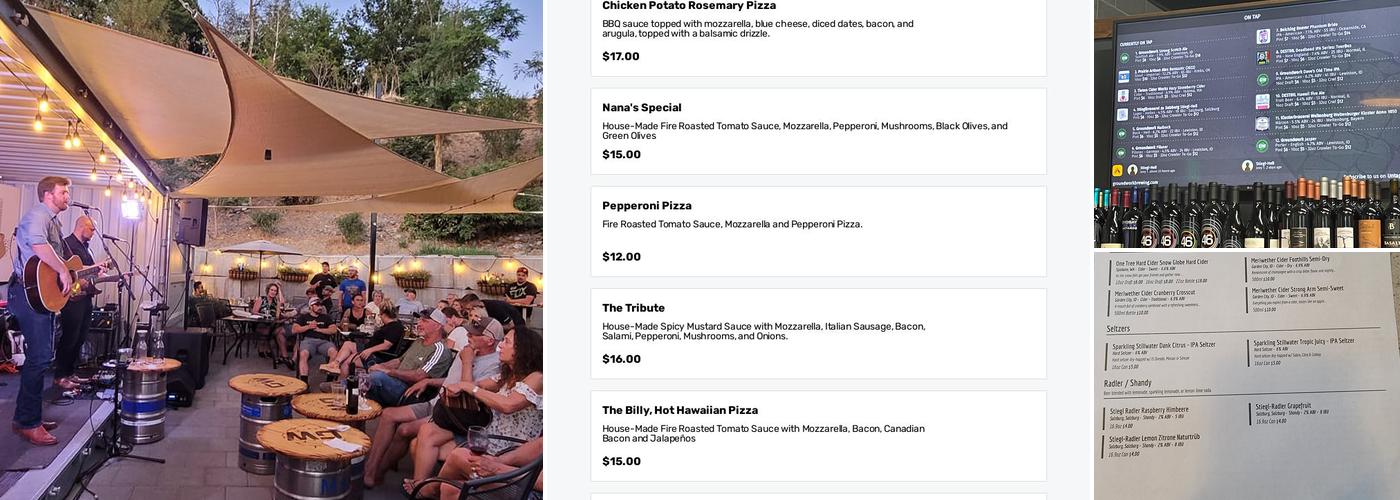This screenshot has width=1400, height=500.
Task: Click the Nana's Special ingredients description
Action: pyautogui.click(x=804, y=131)
